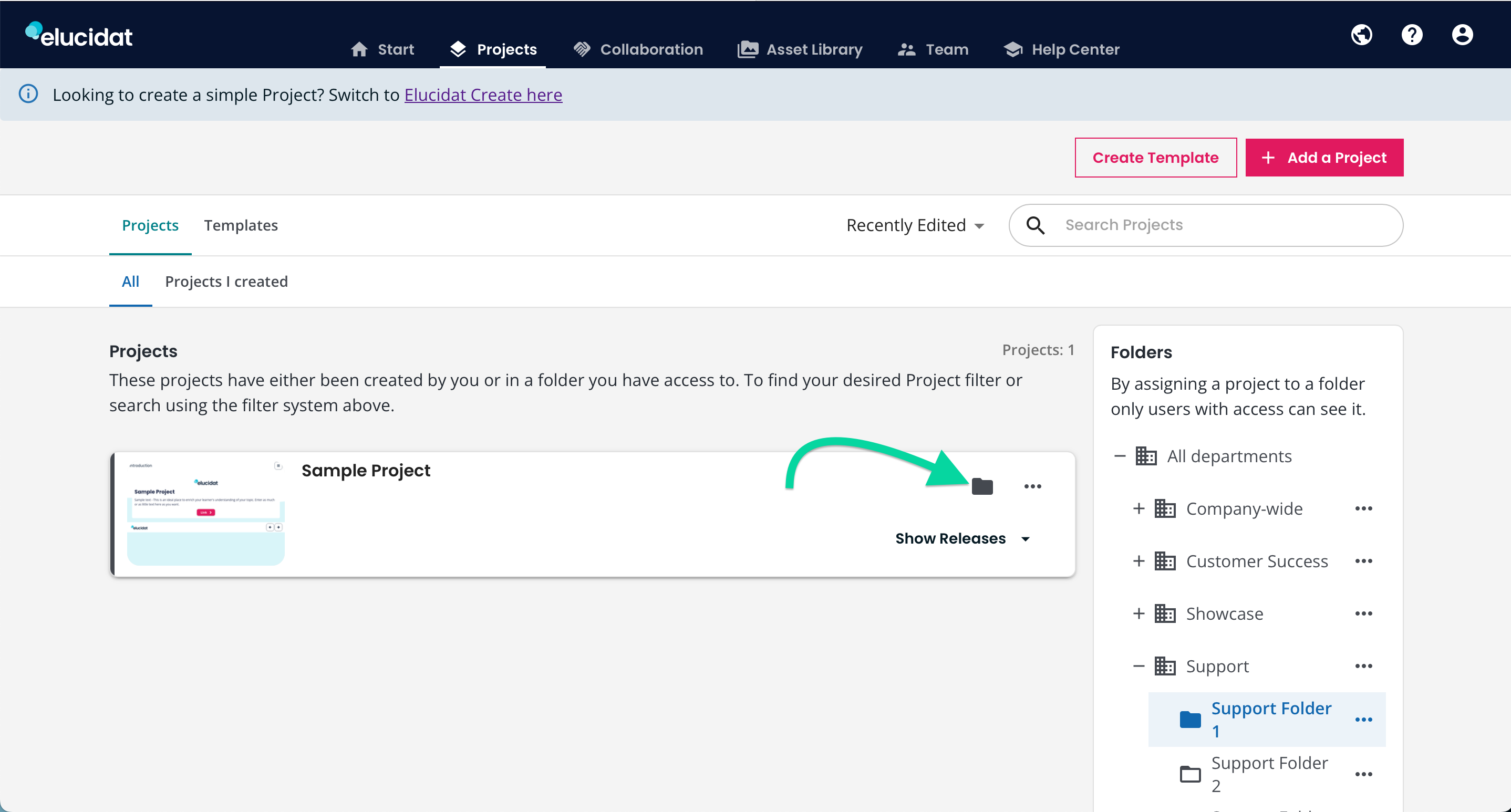Click the Elucidat logo
This screenshot has height=812, width=1511.
[79, 35]
